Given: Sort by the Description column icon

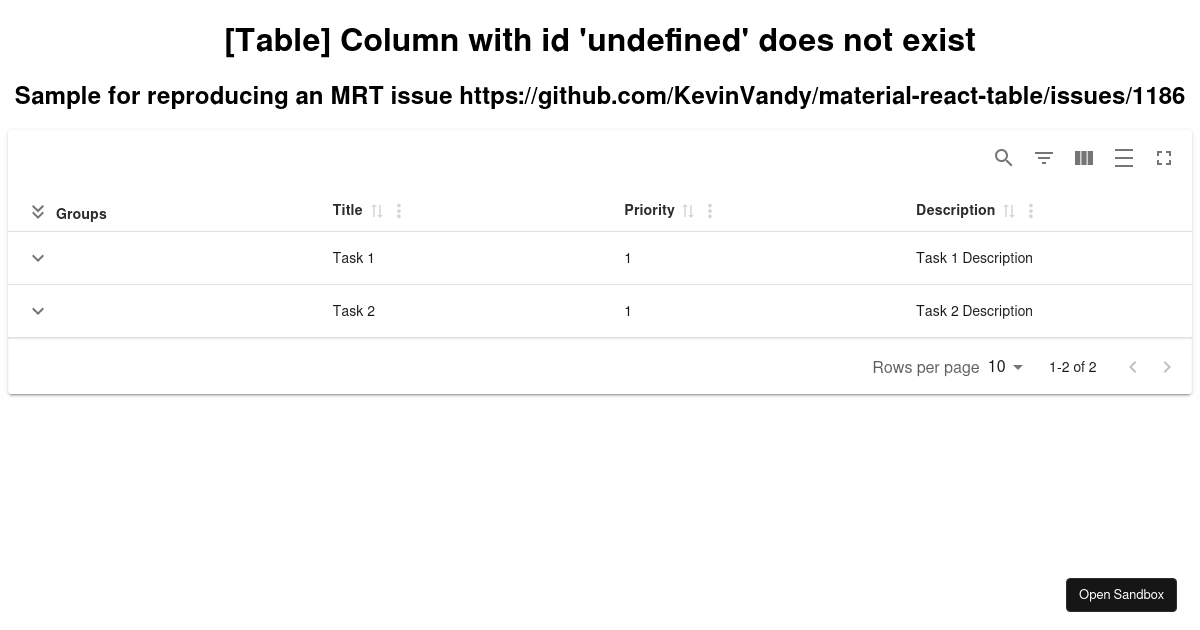Looking at the screenshot, I should pos(1009,211).
